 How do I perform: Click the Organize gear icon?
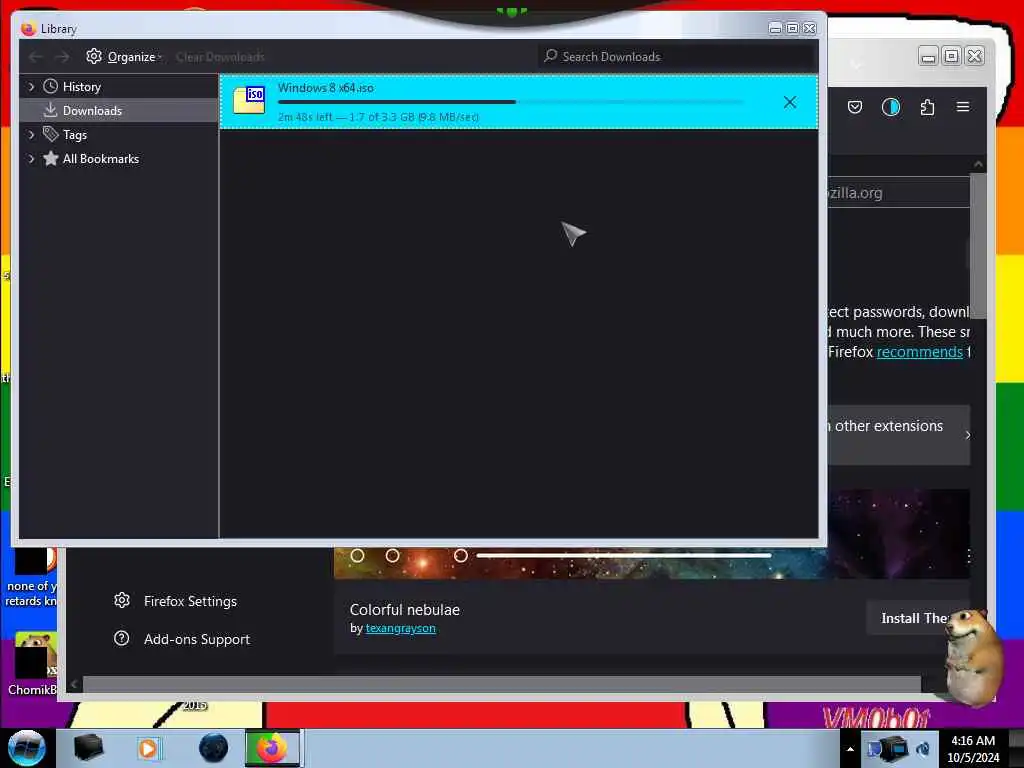point(94,56)
